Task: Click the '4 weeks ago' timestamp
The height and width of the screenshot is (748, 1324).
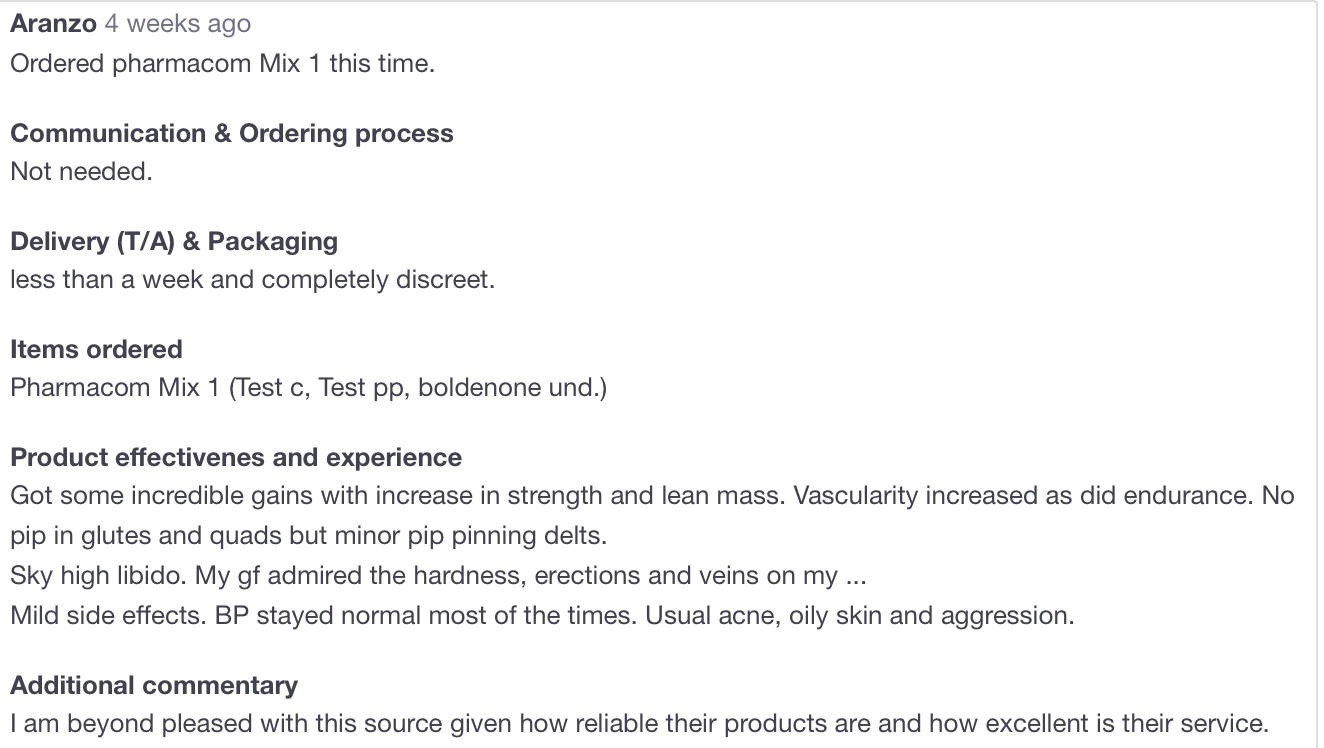Action: pyautogui.click(x=178, y=23)
